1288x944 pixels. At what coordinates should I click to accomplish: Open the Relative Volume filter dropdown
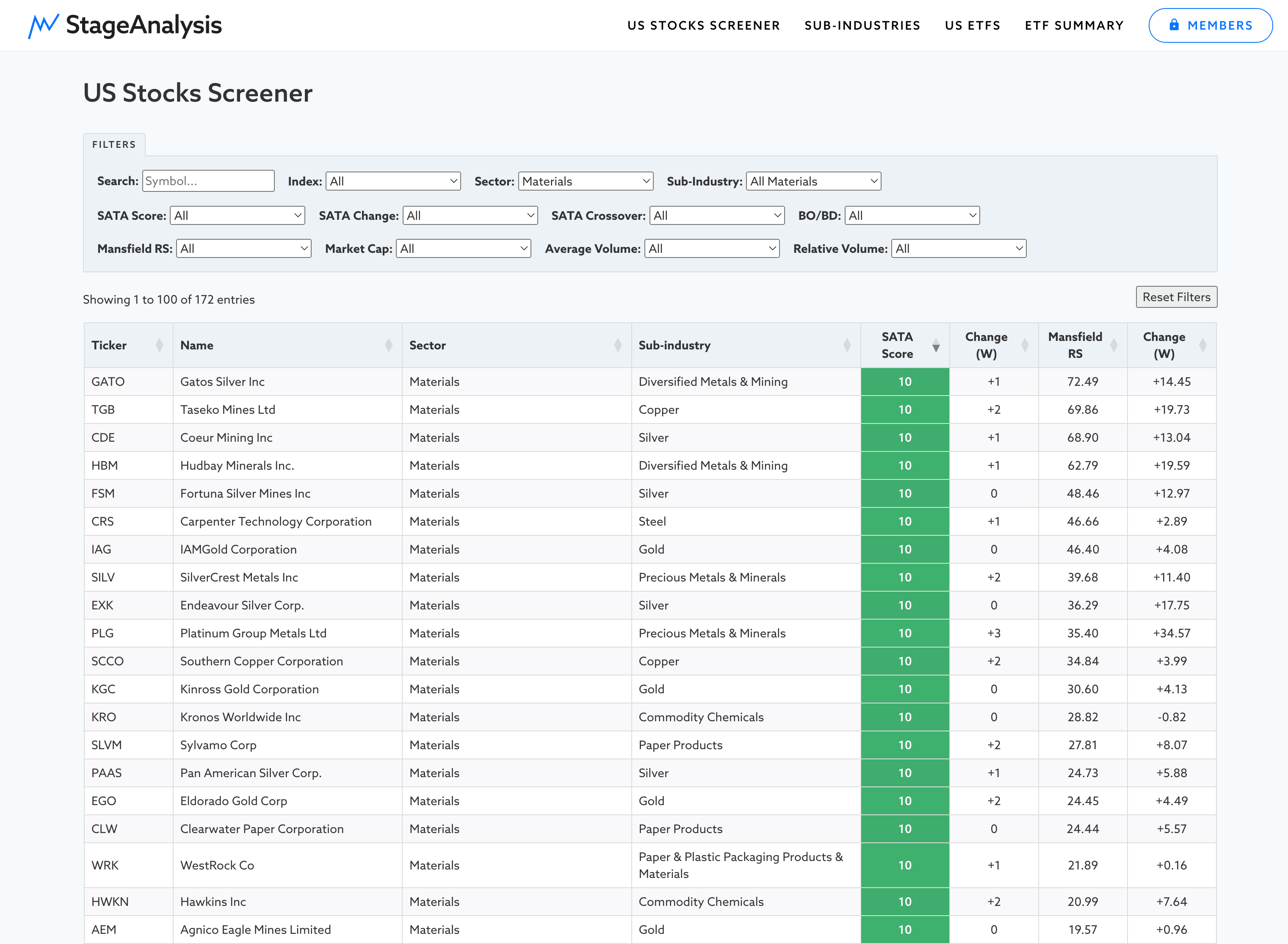point(959,249)
